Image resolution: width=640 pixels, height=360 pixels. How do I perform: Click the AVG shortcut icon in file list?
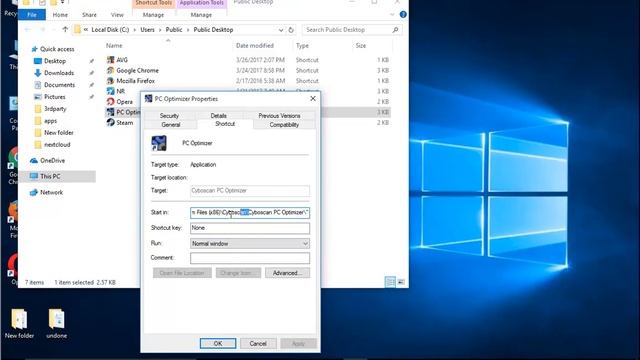click(110, 60)
